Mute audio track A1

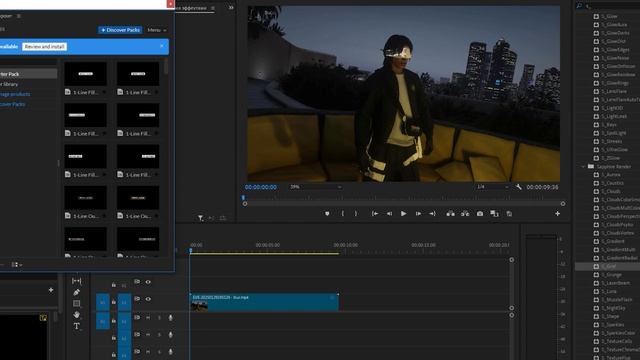tap(148, 318)
